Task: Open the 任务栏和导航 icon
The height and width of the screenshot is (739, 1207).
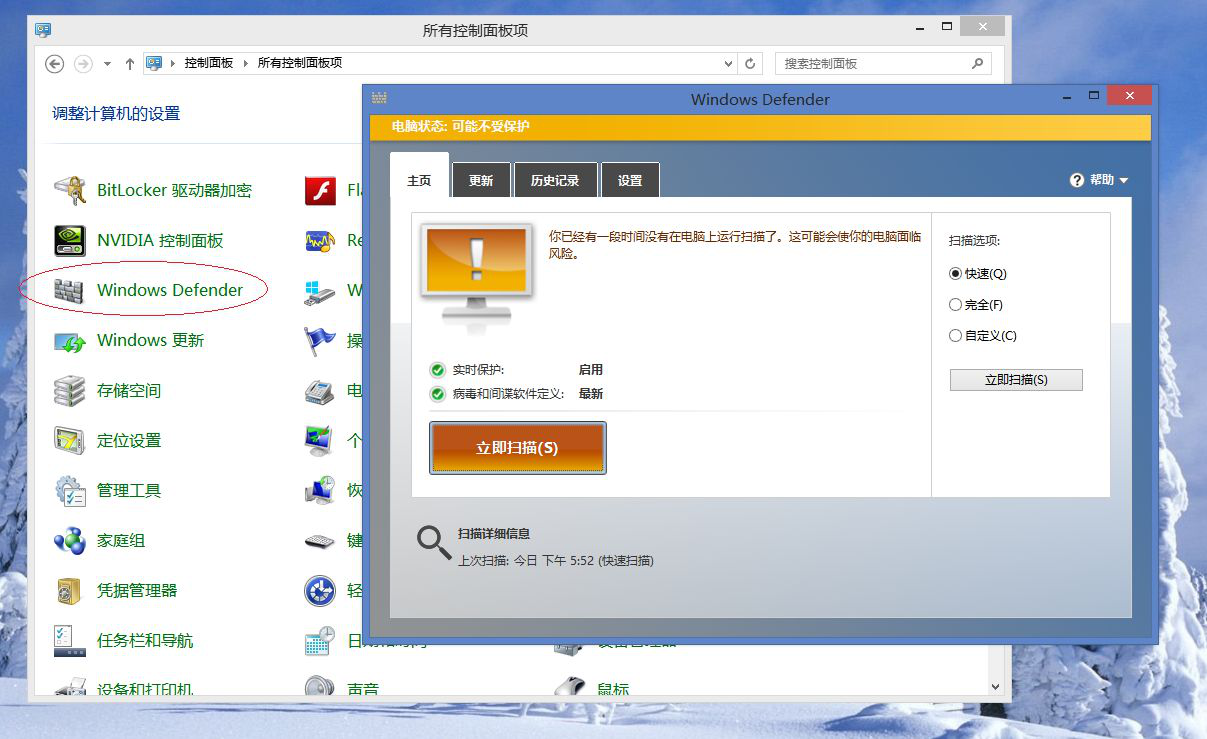Action: point(70,641)
